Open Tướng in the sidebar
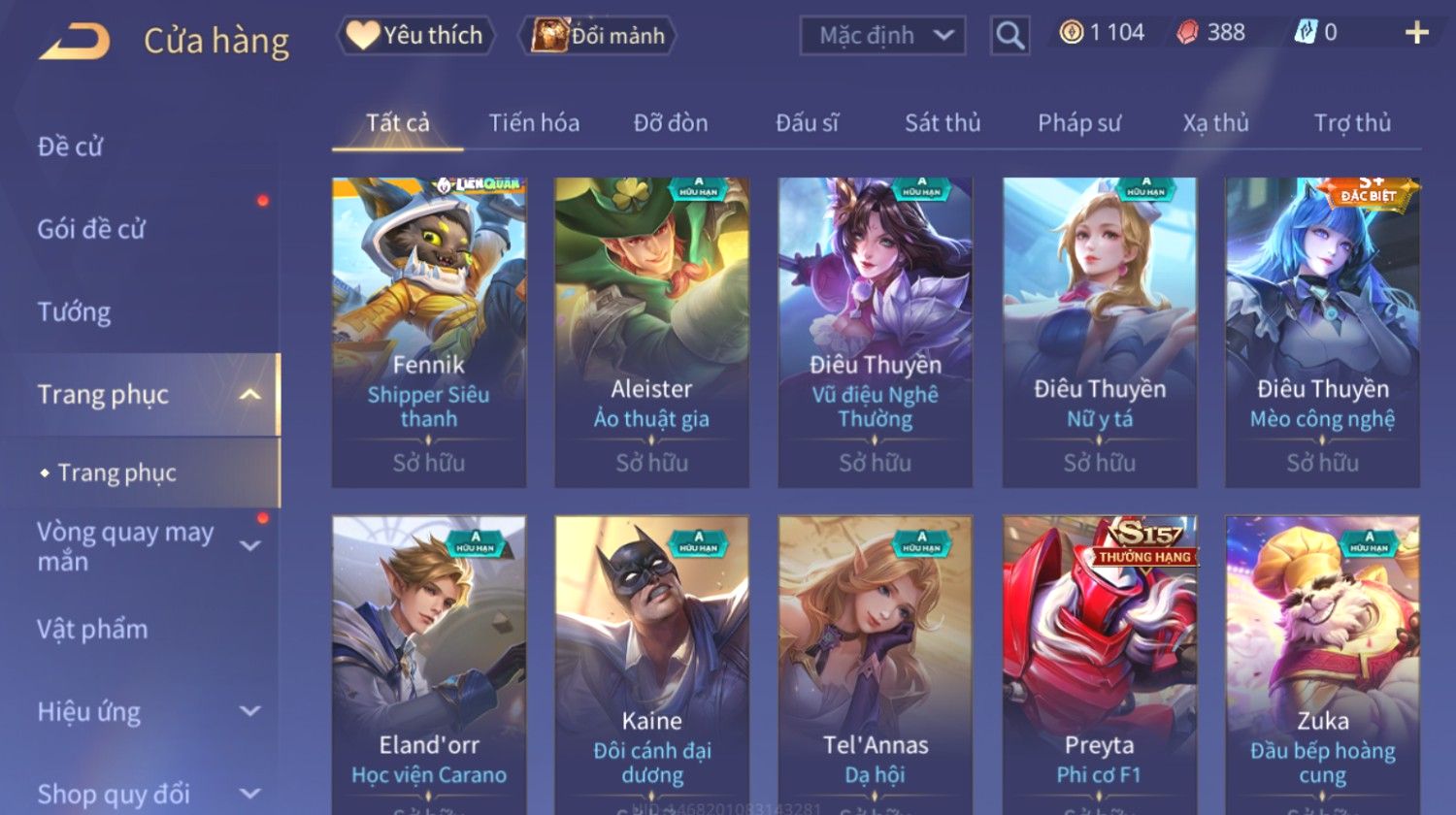The width and height of the screenshot is (1456, 815). click(x=75, y=312)
